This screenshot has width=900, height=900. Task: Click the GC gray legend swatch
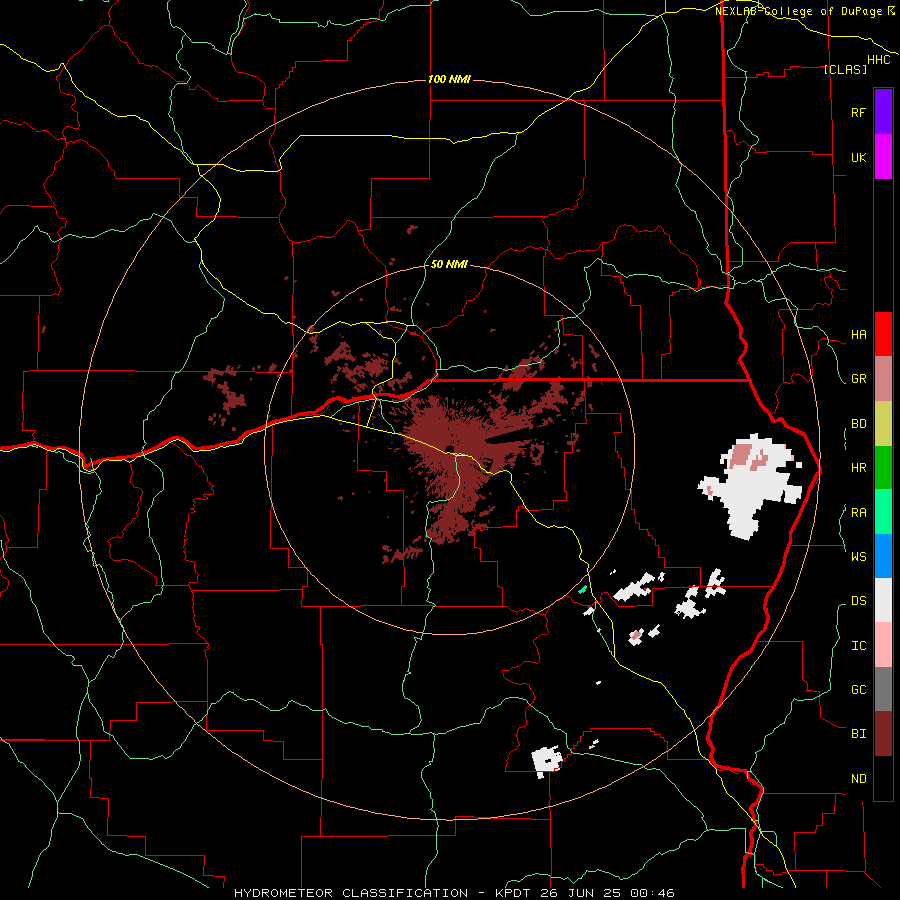[883, 689]
